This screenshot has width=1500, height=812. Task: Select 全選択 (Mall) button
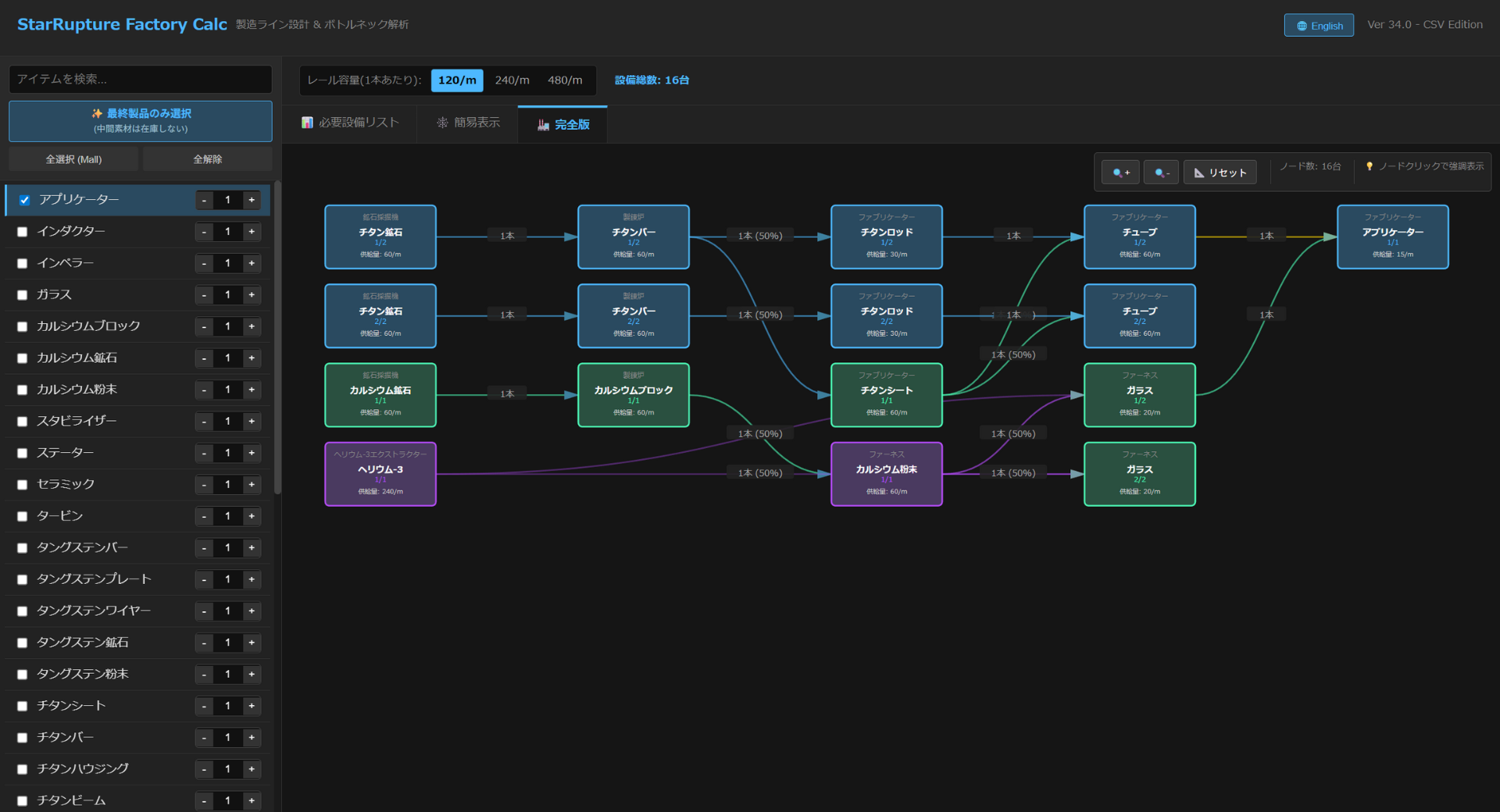(73, 159)
